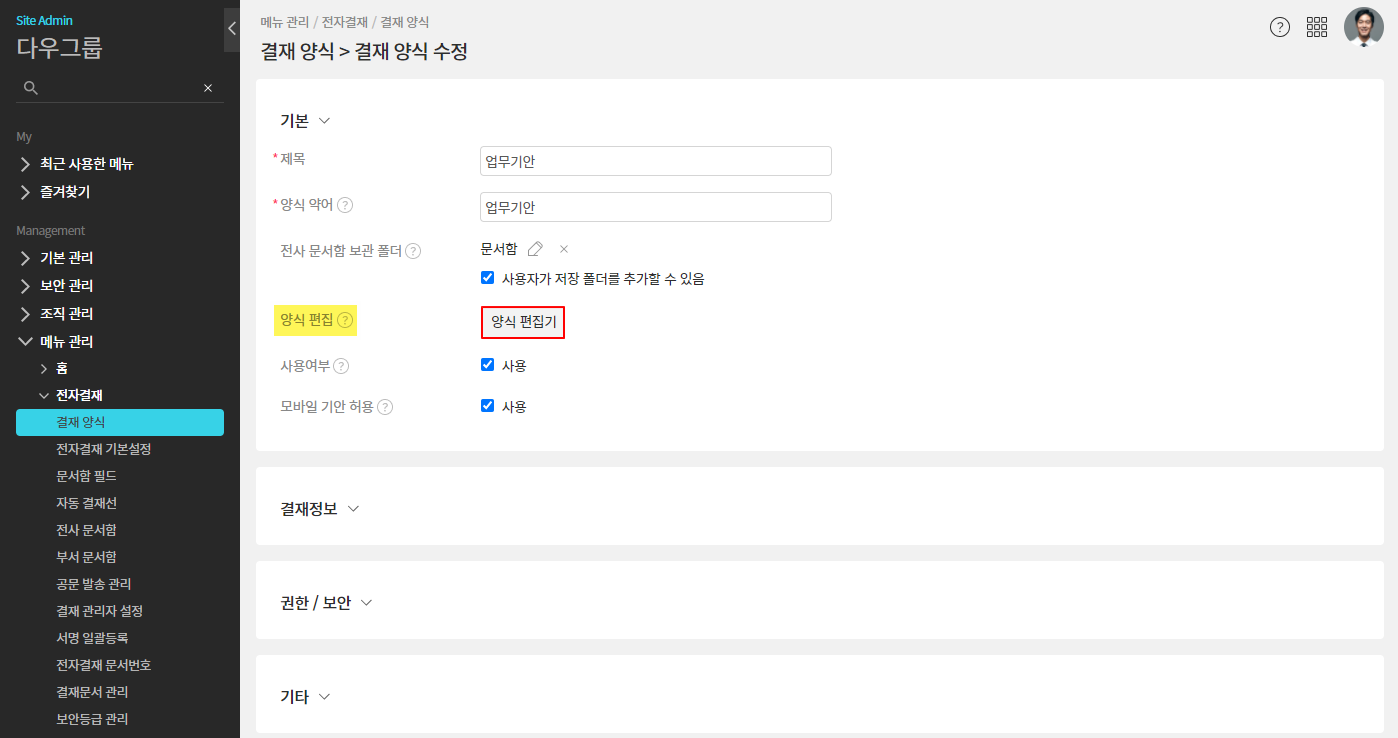Expand the 권한 / 보안 section
This screenshot has width=1398, height=738.
(x=326, y=603)
